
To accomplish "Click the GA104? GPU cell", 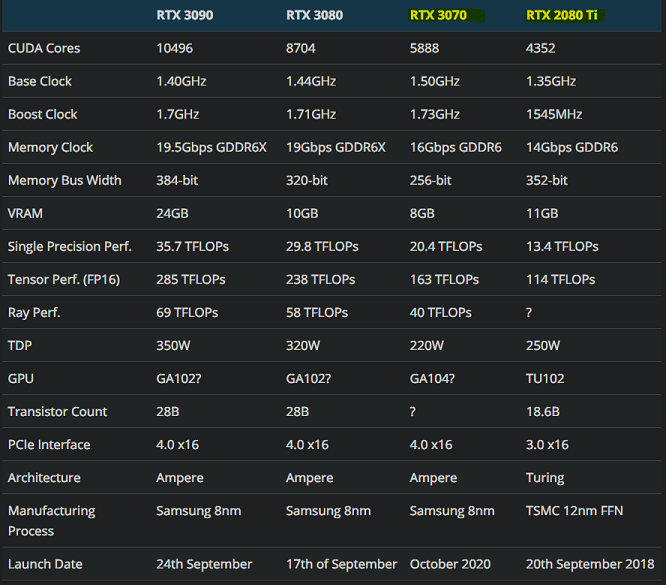I will tap(432, 379).
